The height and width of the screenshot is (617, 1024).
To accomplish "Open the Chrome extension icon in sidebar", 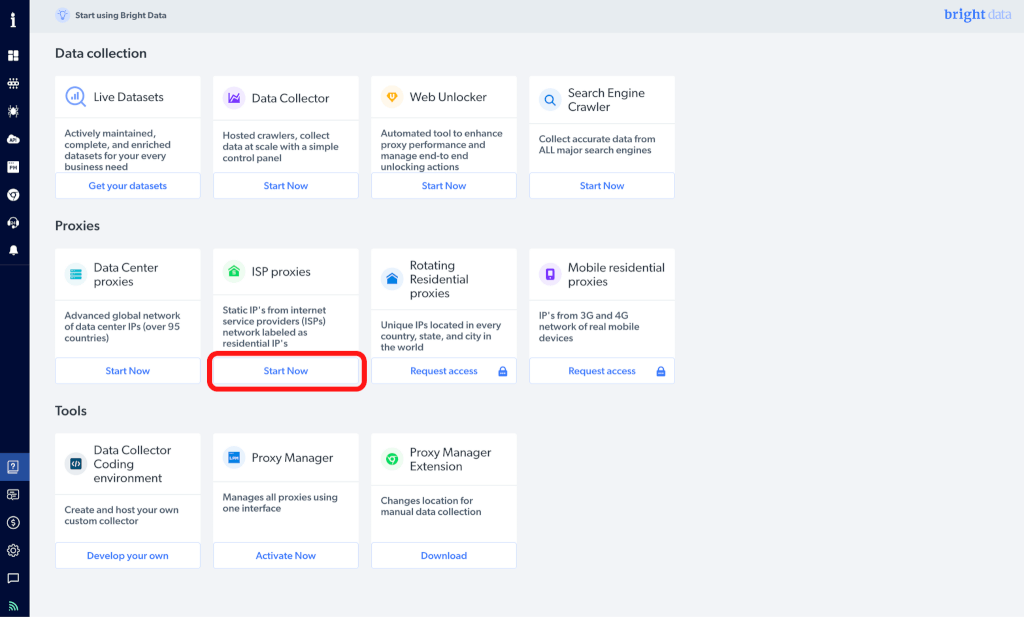I will coord(13,195).
